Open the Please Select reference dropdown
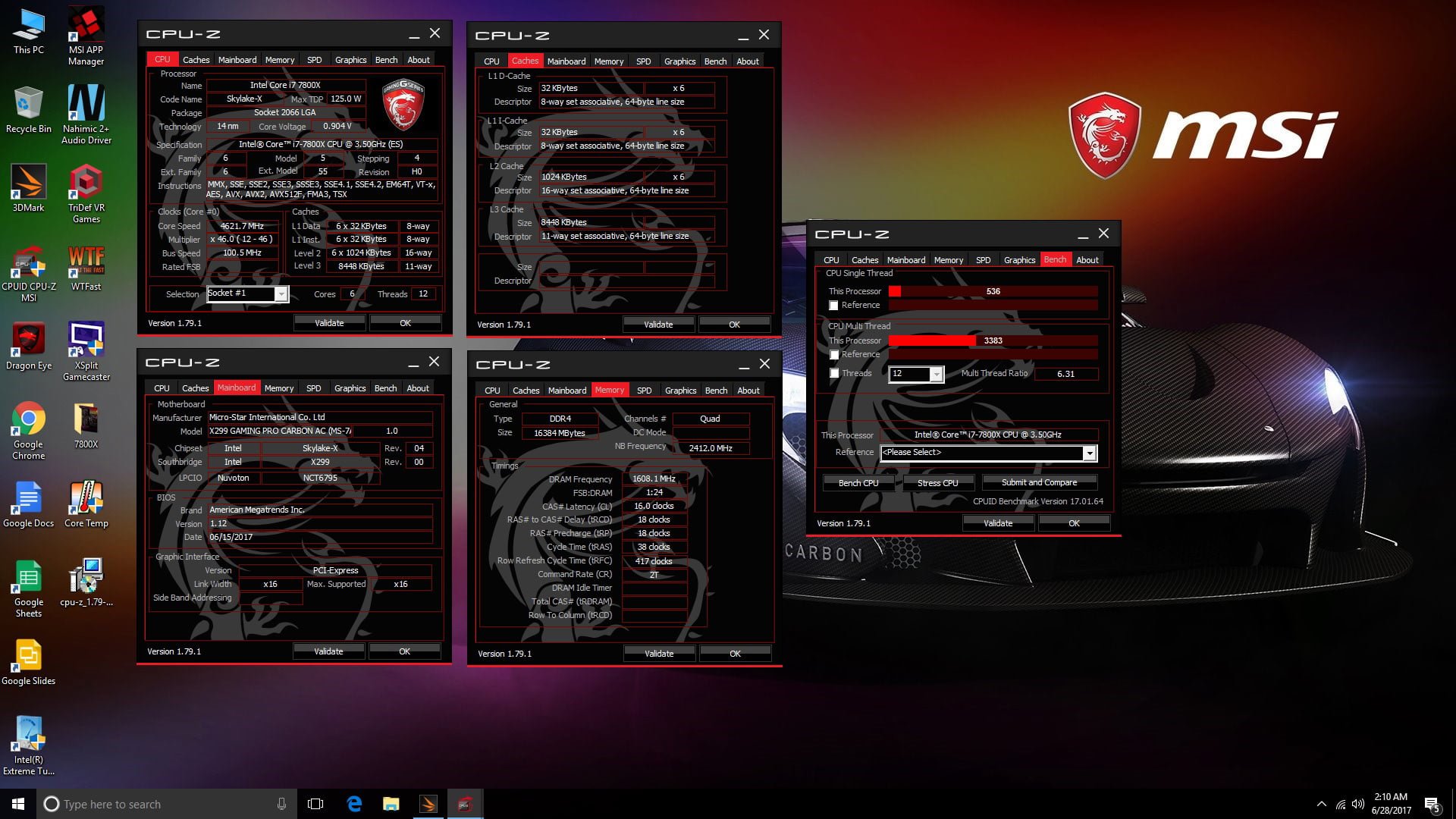Viewport: 1456px width, 819px height. coord(1089,453)
